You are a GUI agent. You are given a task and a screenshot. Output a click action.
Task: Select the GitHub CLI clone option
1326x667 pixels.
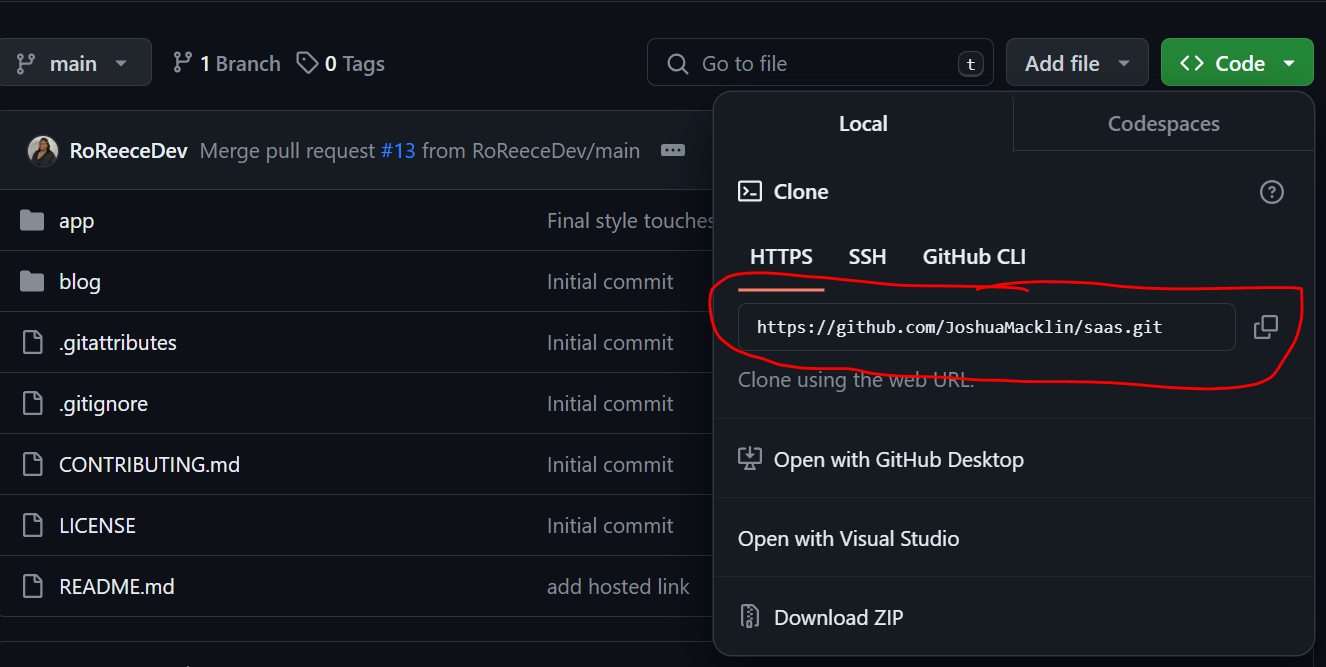tap(974, 257)
